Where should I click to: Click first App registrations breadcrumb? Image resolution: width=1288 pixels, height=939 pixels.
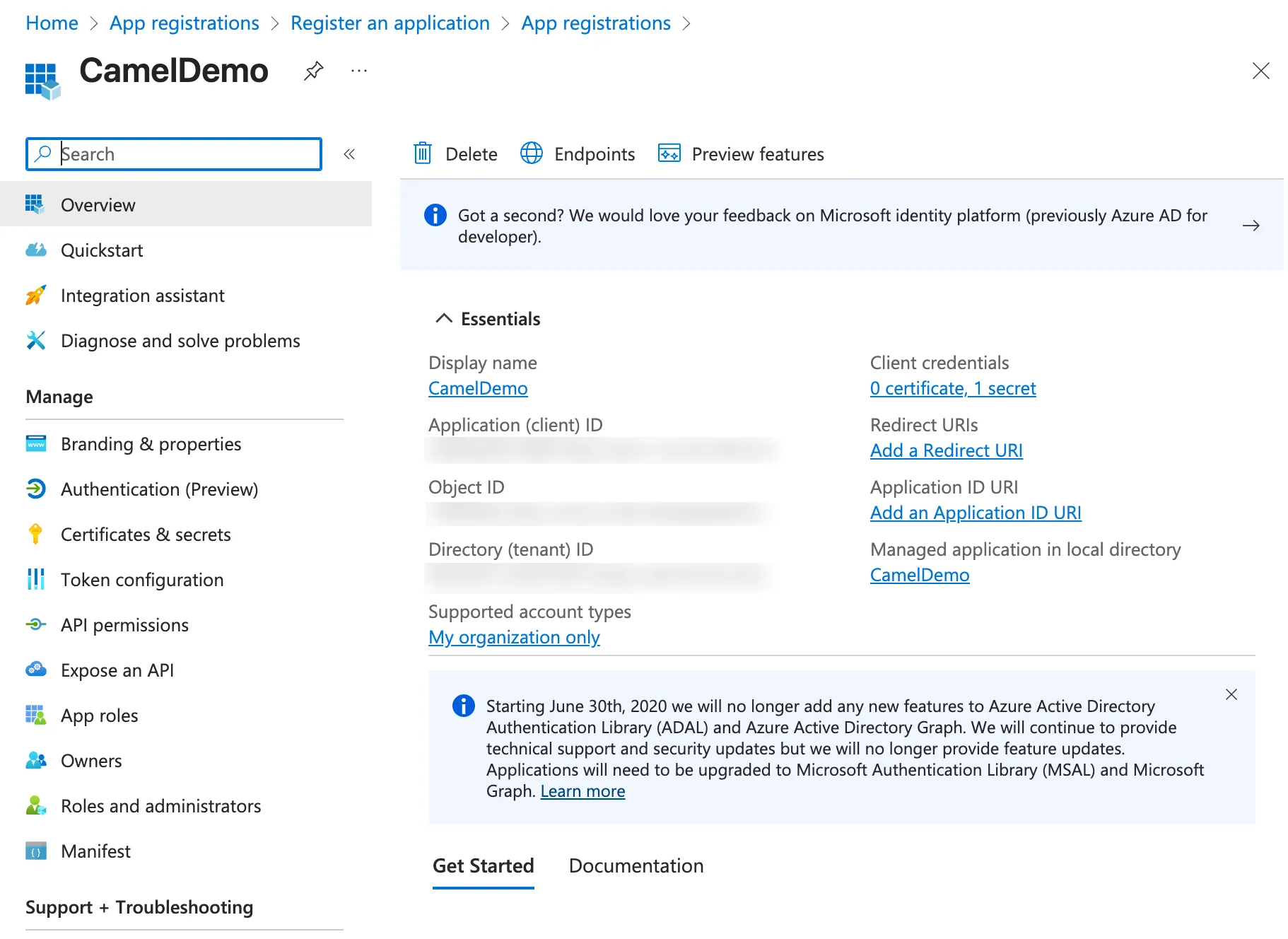(185, 23)
